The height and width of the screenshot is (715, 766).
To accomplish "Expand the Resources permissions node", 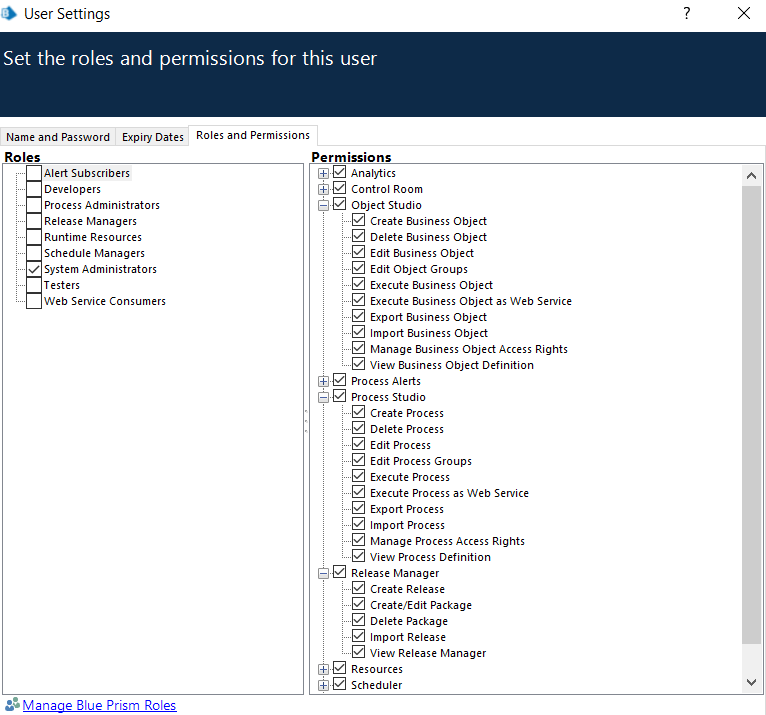I will point(323,669).
